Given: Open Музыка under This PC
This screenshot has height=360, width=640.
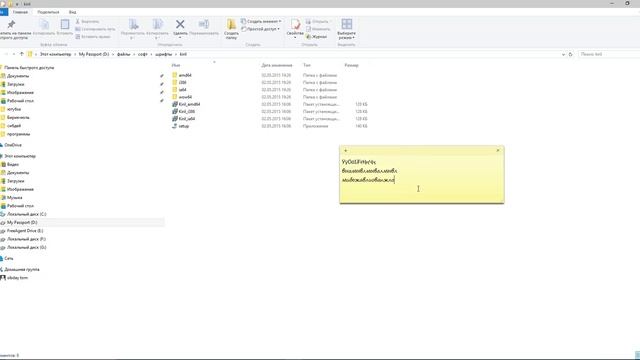Looking at the screenshot, I should click(14, 198).
